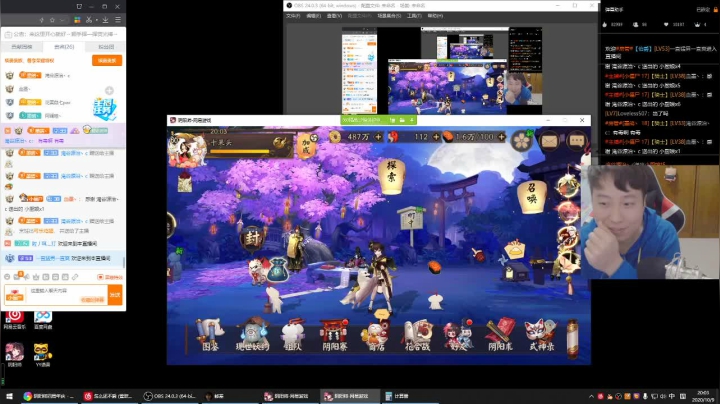The width and height of the screenshot is (720, 404).
Task: Open 文件(F) menu in OBS window
Action: click(x=293, y=16)
